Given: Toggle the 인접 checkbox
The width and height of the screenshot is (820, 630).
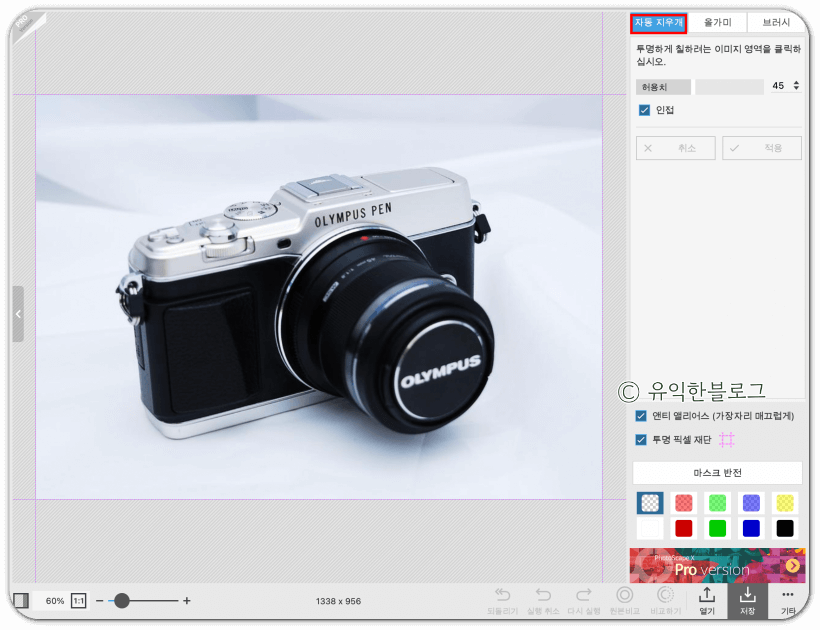Looking at the screenshot, I should coord(644,110).
